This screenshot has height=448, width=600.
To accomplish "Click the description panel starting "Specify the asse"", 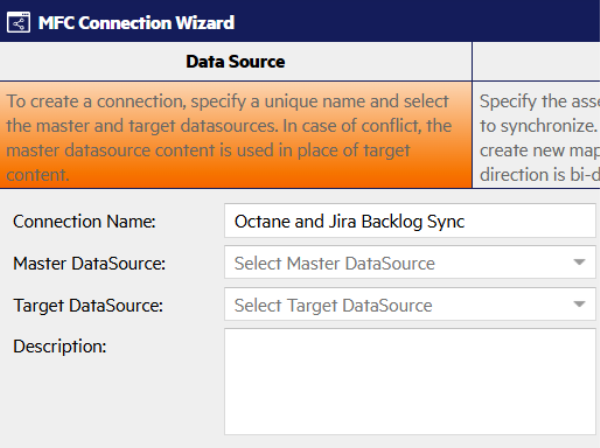I will pyautogui.click(x=537, y=135).
